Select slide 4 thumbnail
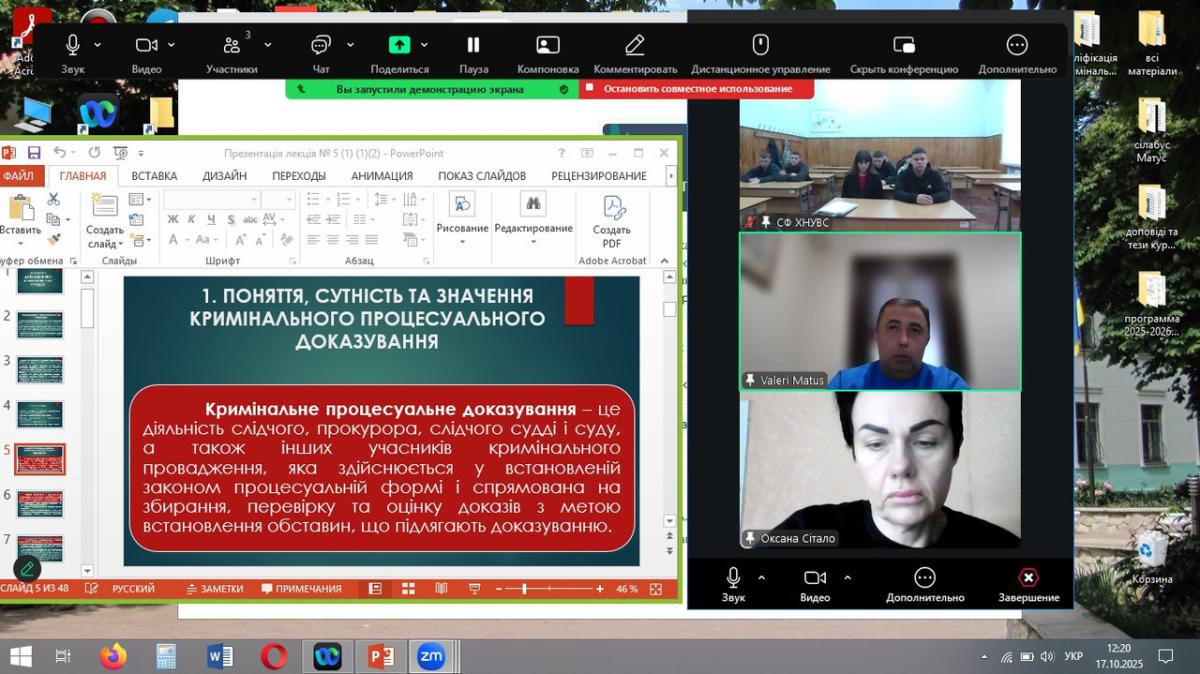Screen dimensions: 1200x674 click(x=40, y=414)
